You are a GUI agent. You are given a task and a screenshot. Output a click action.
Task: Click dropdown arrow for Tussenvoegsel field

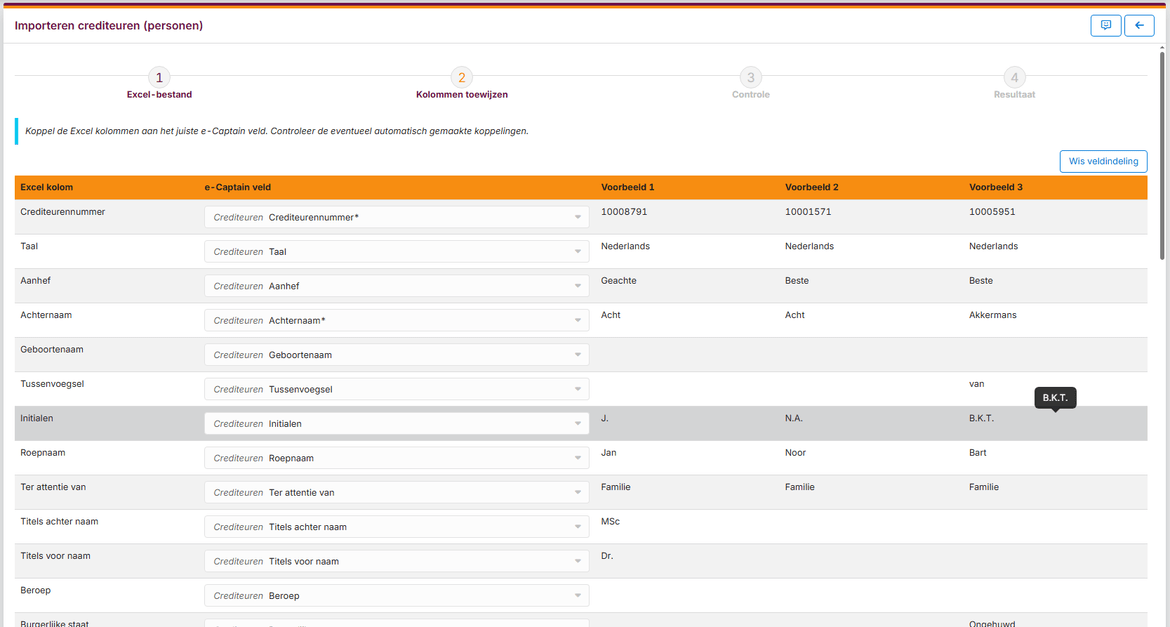(x=577, y=390)
